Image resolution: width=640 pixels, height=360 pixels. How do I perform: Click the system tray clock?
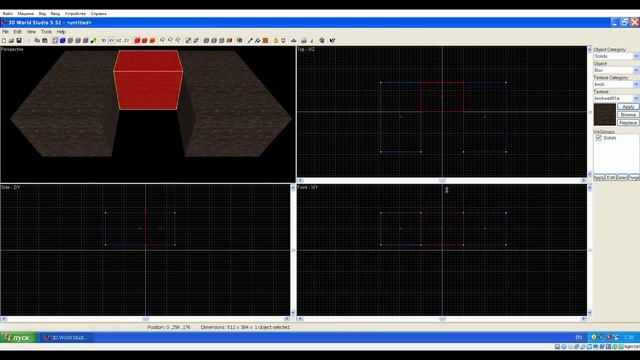click(629, 338)
